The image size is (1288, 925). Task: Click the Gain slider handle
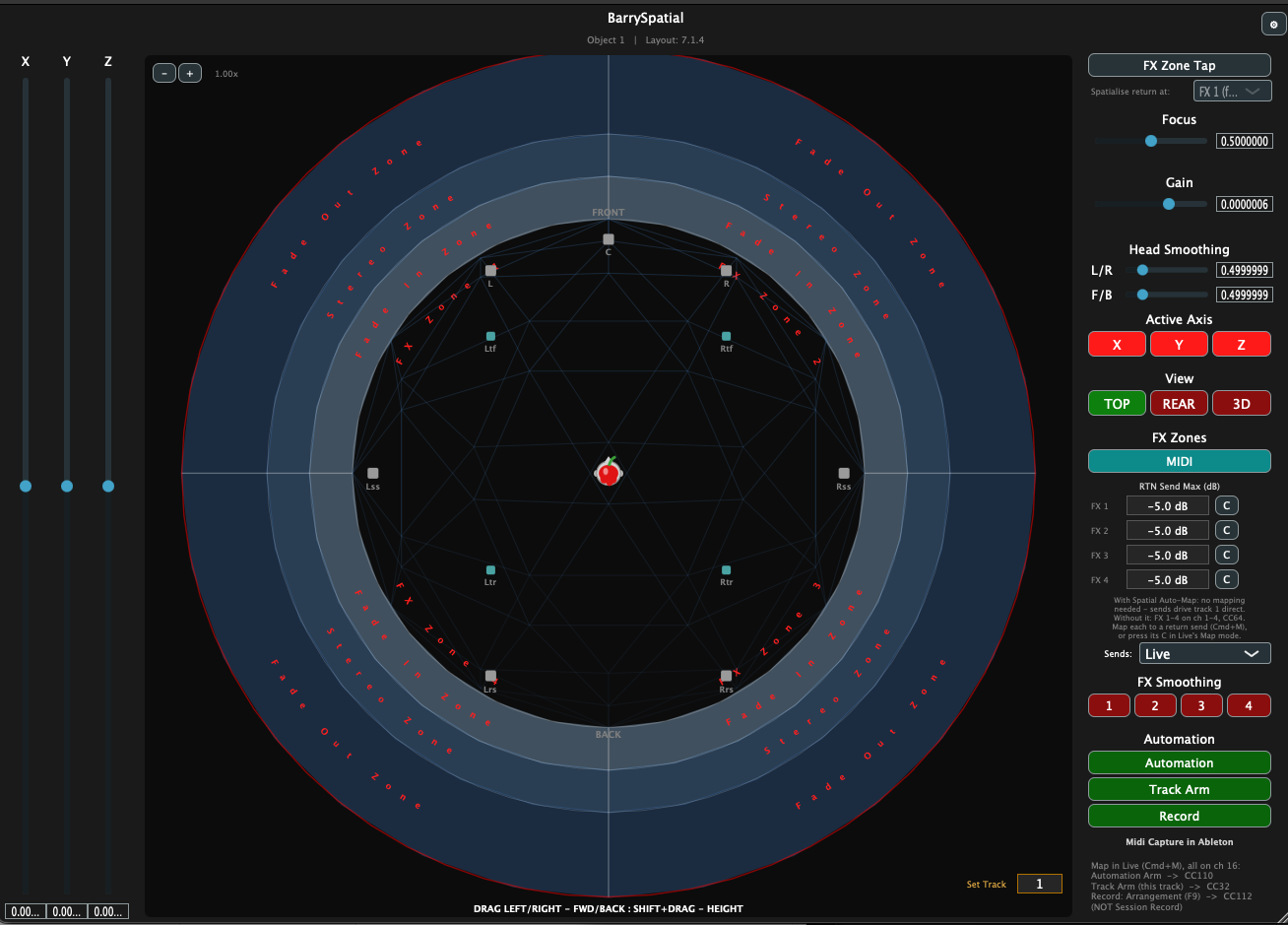click(x=1169, y=204)
